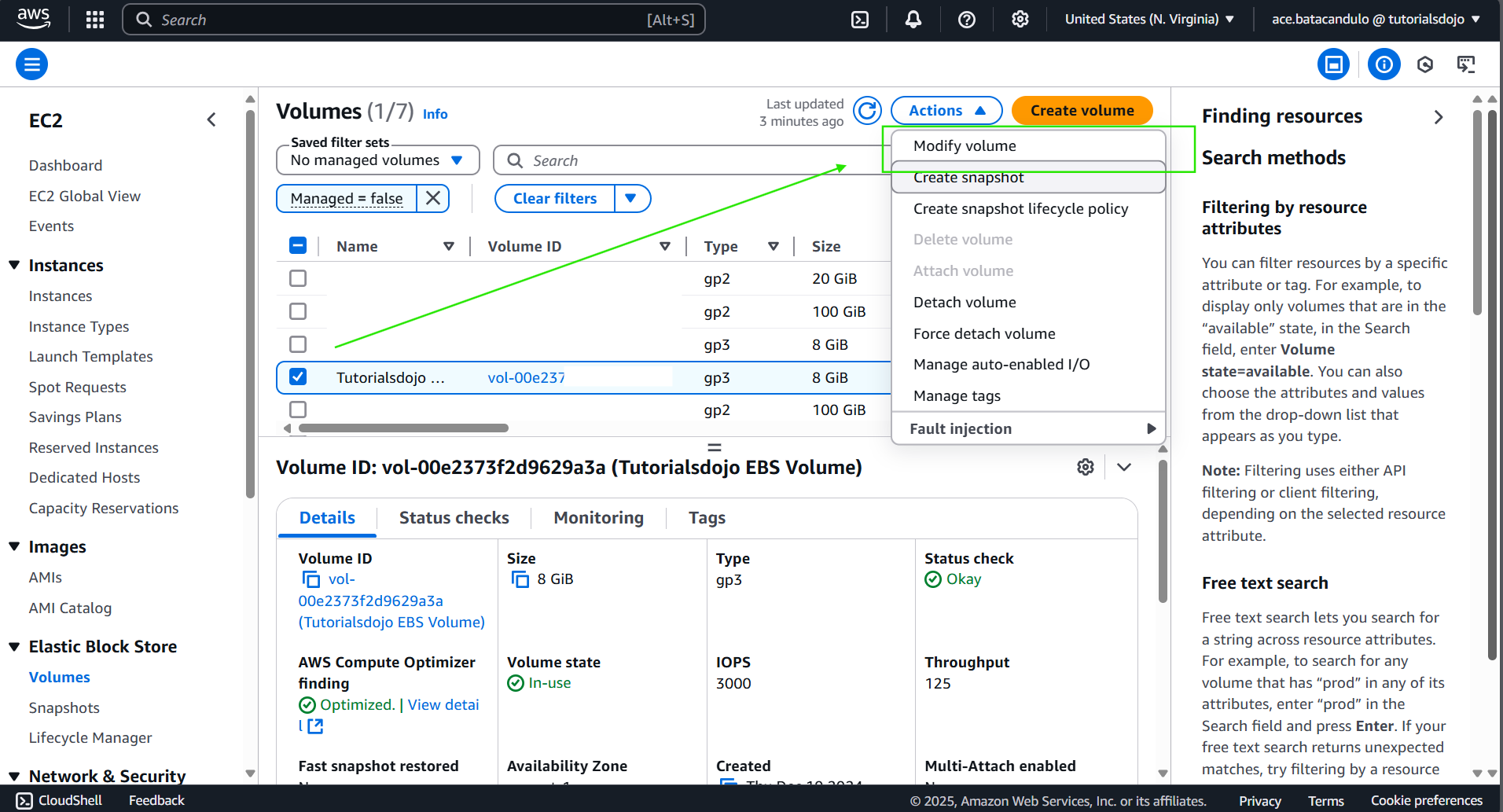Screen dimensions: 1503x812
Task: Open settings gear in top bar
Action: (1020, 20)
